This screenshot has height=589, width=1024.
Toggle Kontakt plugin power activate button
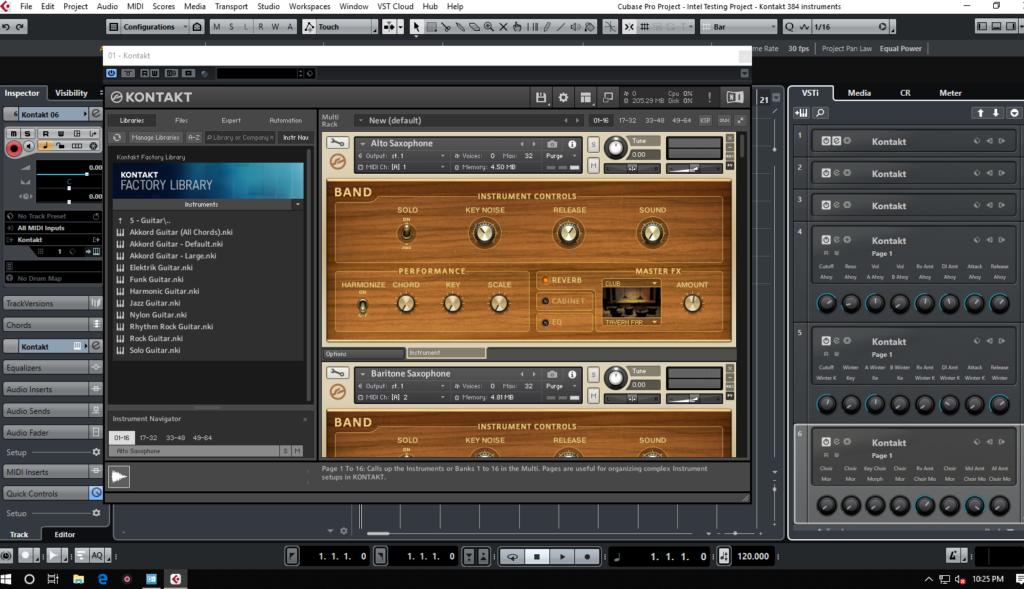coord(112,73)
